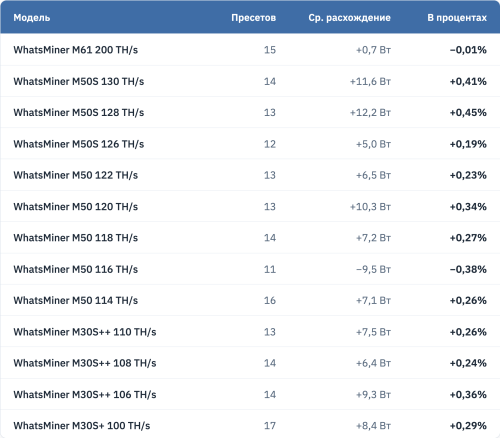
Task: Select WhatsMiner M50S 128 TH/s model
Action: [x=79, y=112]
